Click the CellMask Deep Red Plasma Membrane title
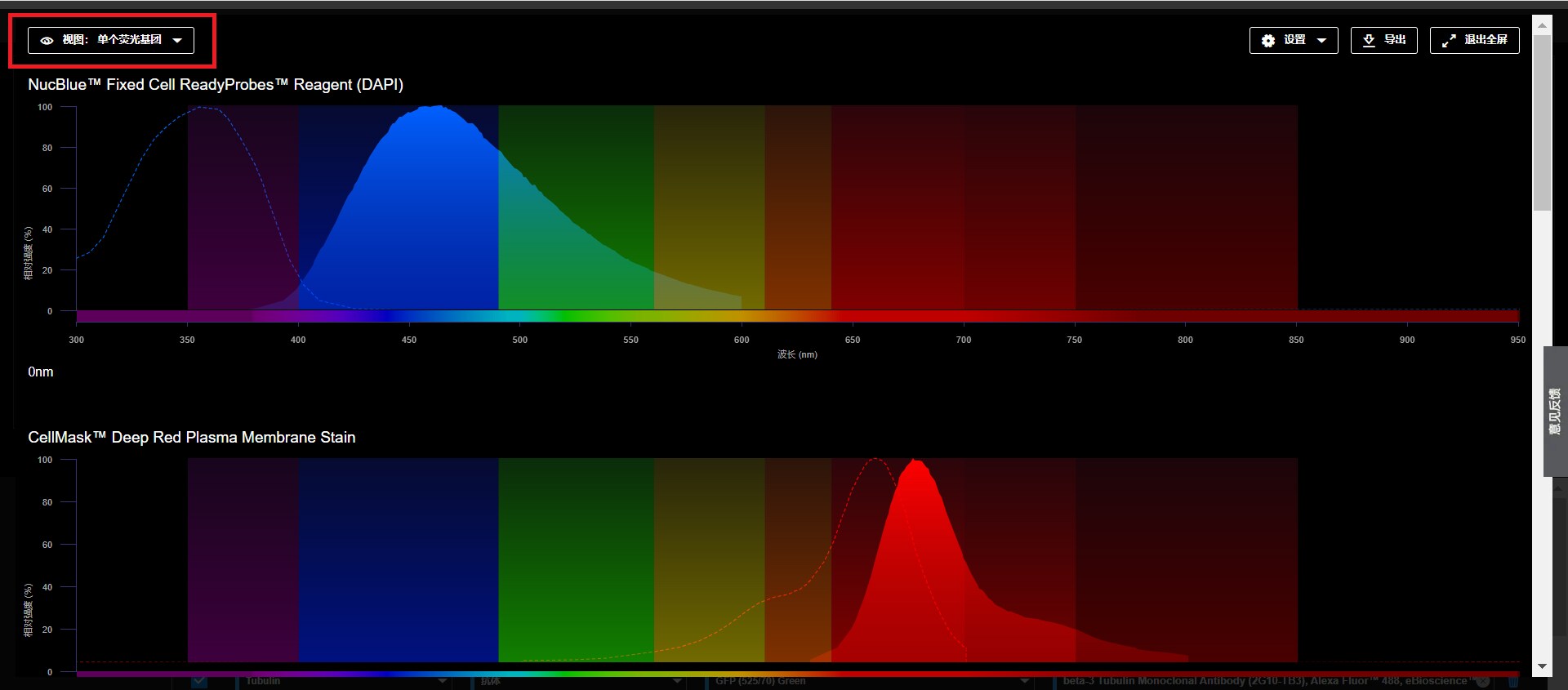This screenshot has width=1568, height=690. click(192, 438)
